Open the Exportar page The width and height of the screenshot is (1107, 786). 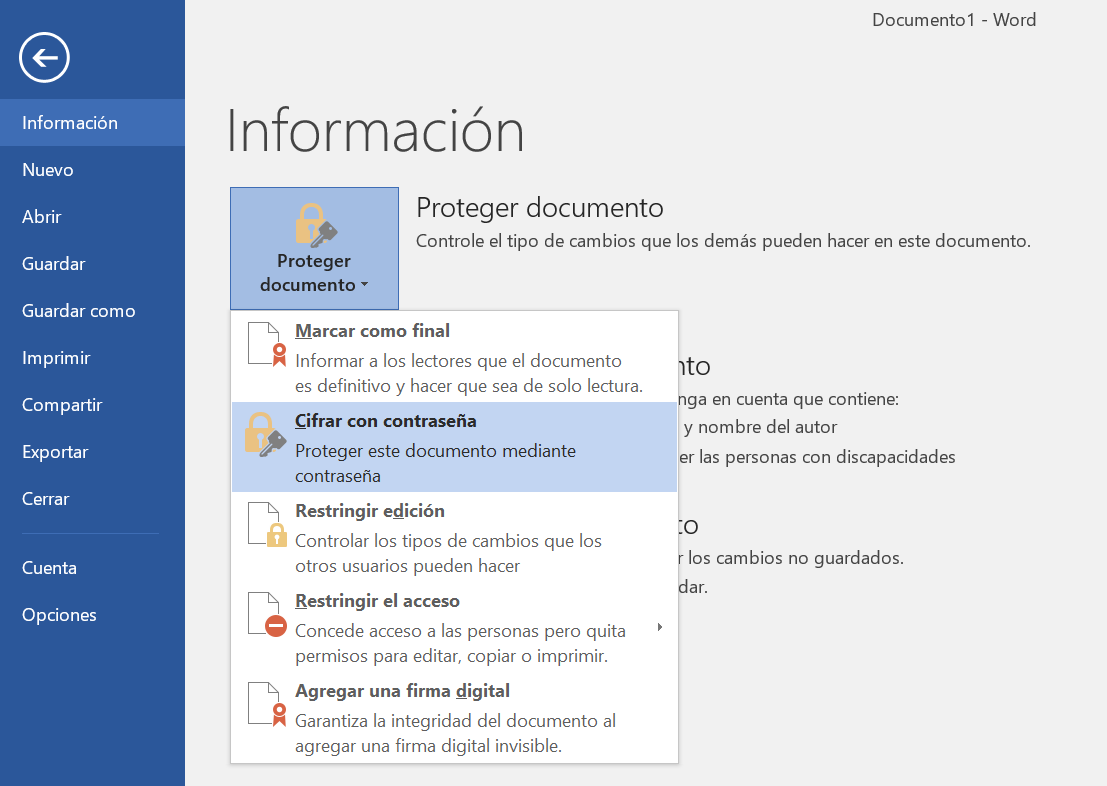[x=55, y=452]
